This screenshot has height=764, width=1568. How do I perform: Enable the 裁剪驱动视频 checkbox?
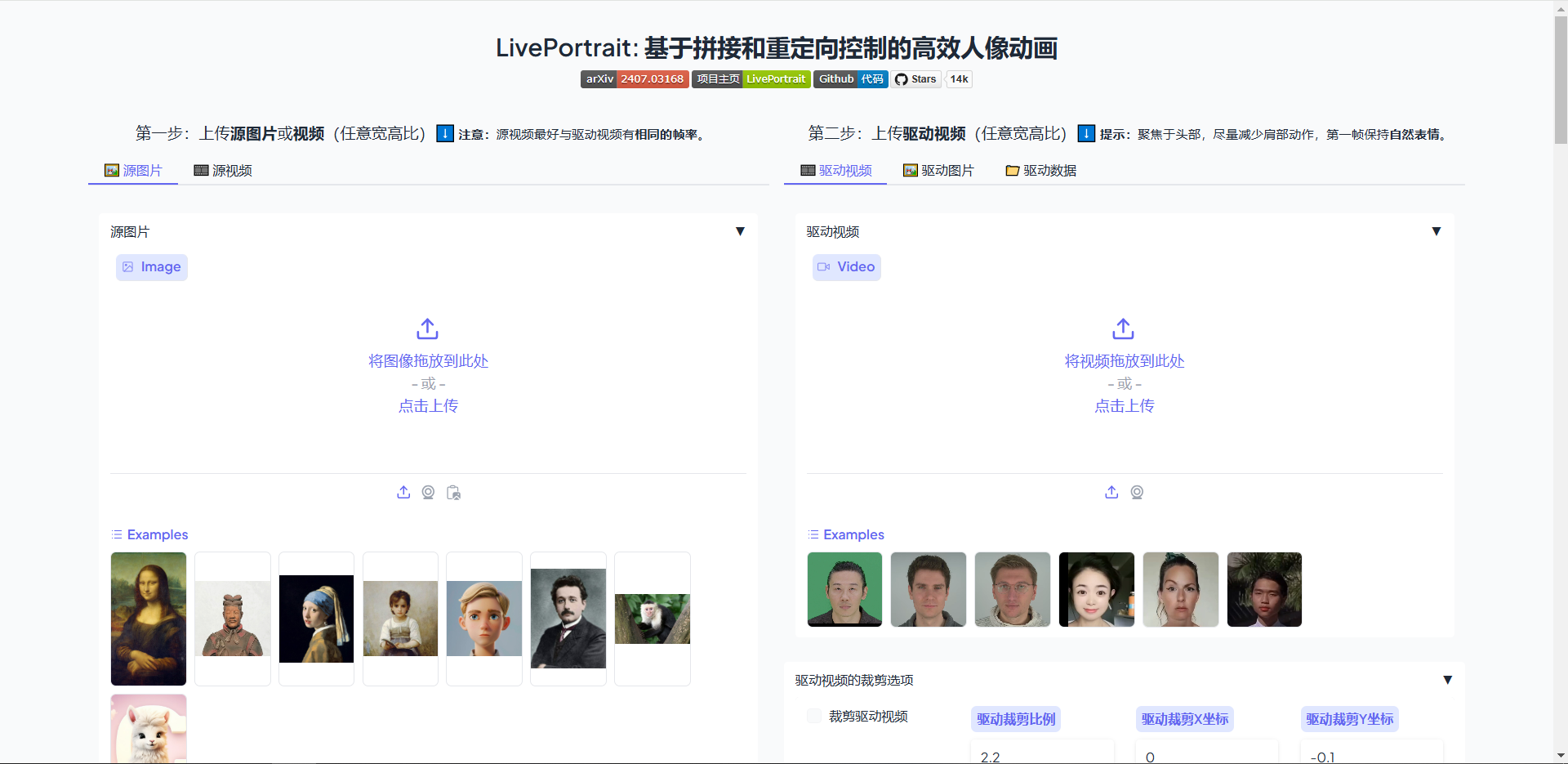coord(814,716)
